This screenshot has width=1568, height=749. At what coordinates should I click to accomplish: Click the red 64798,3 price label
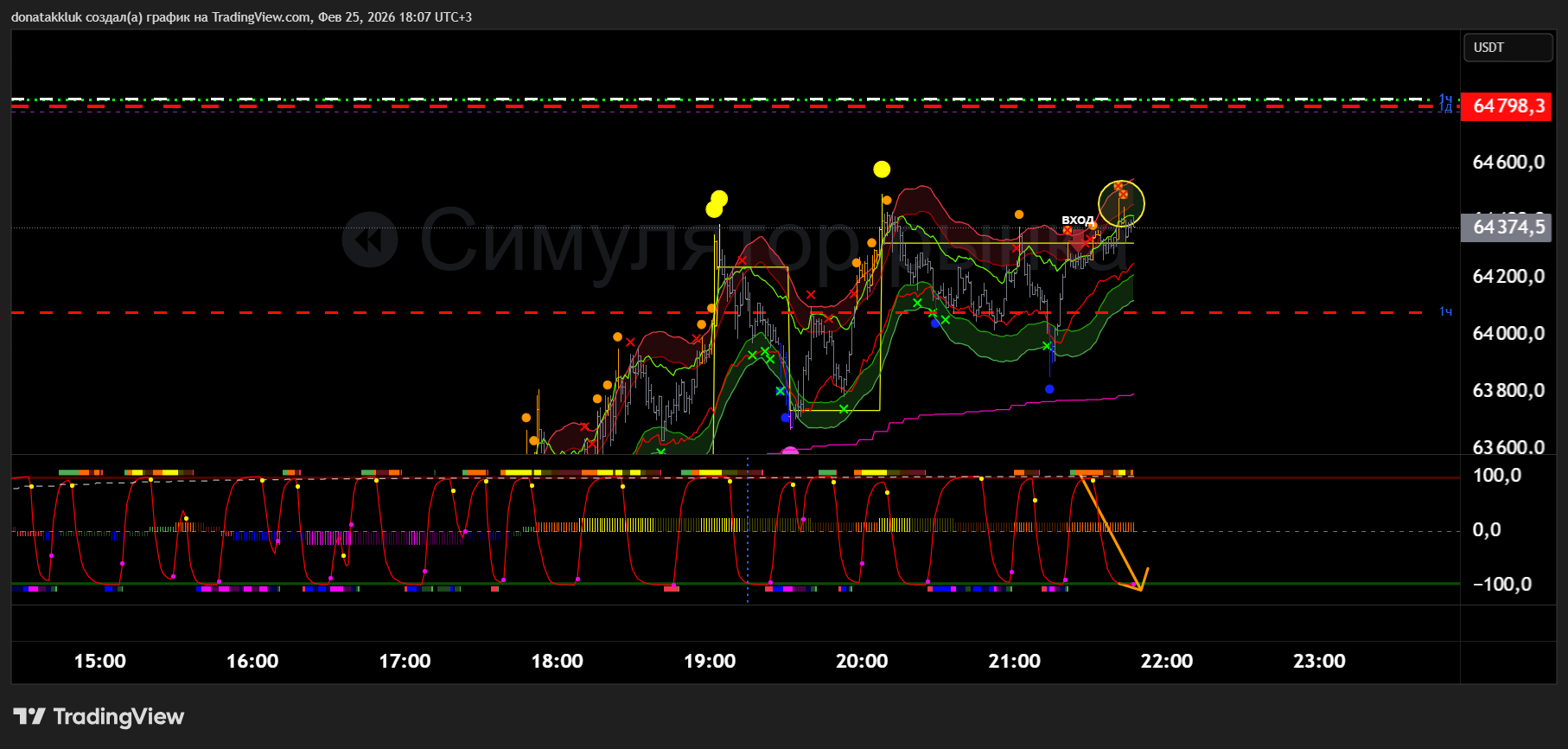1507,106
